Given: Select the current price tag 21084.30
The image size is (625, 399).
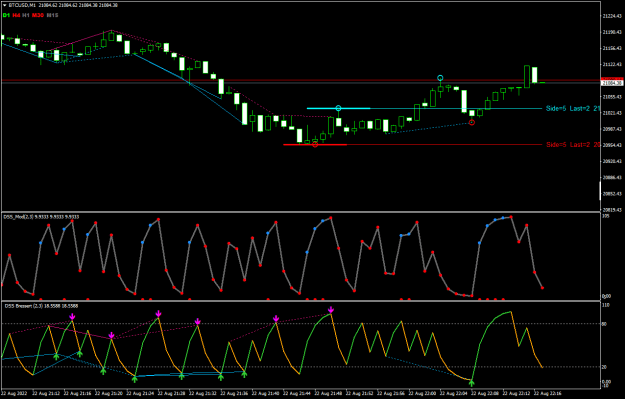Looking at the screenshot, I should point(612,83).
